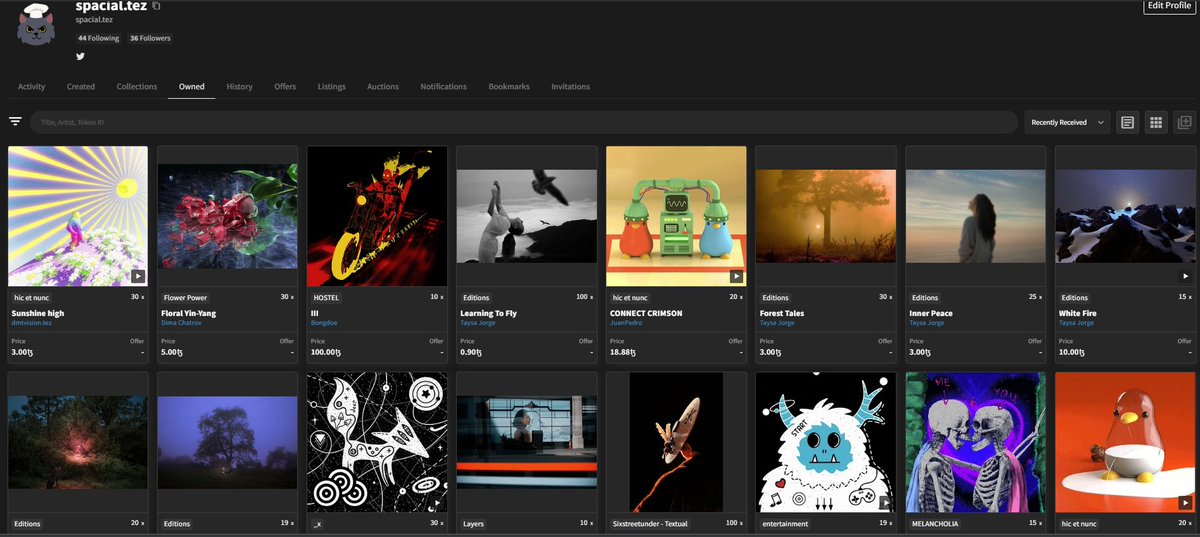
Task: Switch to the Created tab
Action: coord(81,87)
